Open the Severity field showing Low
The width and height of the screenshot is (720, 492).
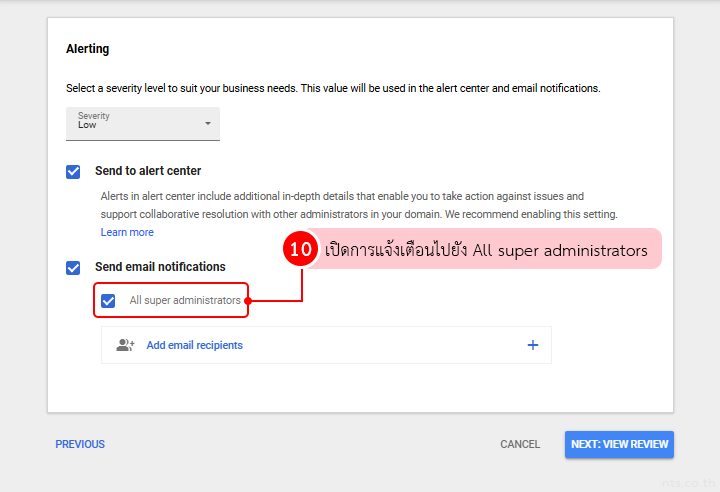(x=142, y=123)
